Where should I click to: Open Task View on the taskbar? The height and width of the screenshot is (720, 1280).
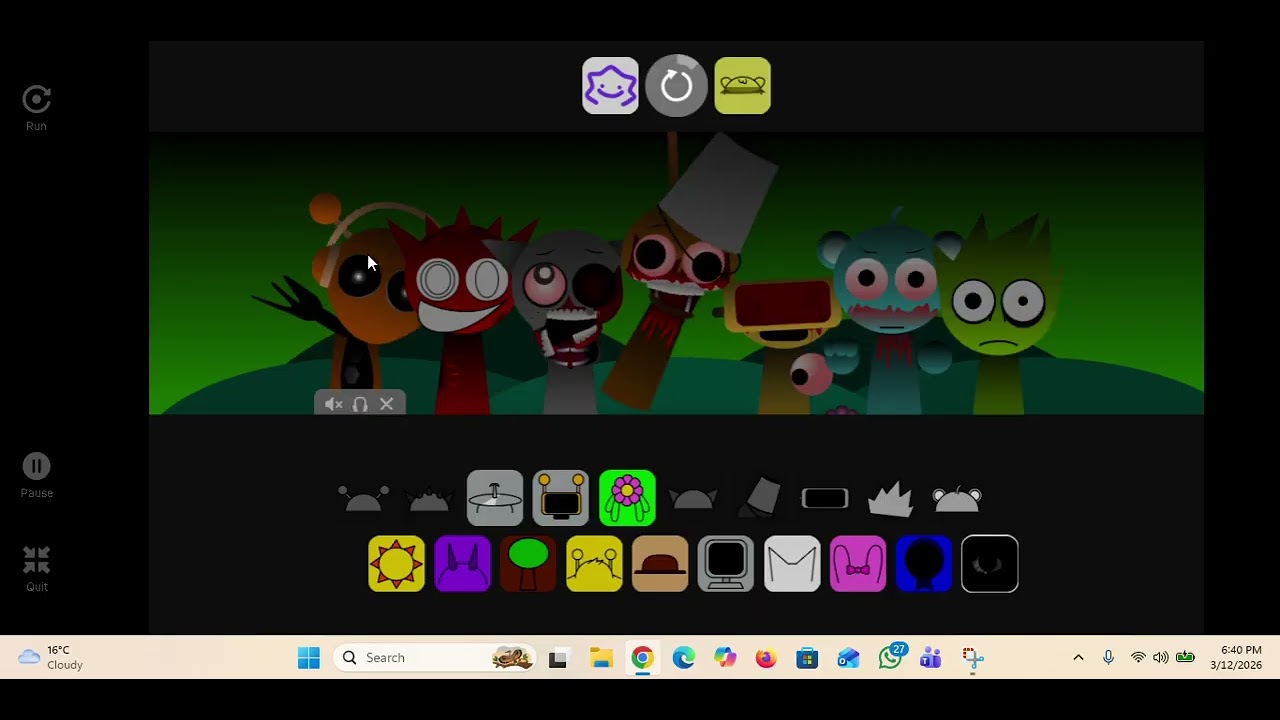coord(558,657)
